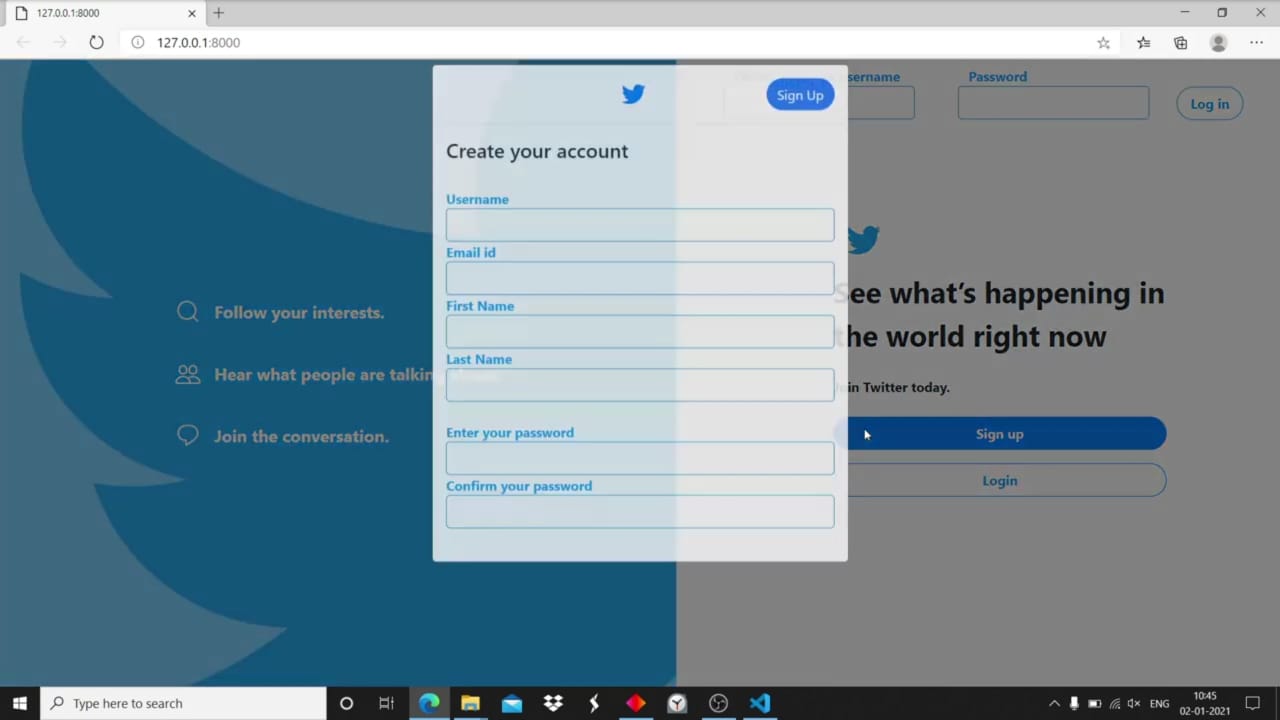This screenshot has width=1280, height=720.
Task: Open Dropbox from the taskbar
Action: (x=553, y=703)
